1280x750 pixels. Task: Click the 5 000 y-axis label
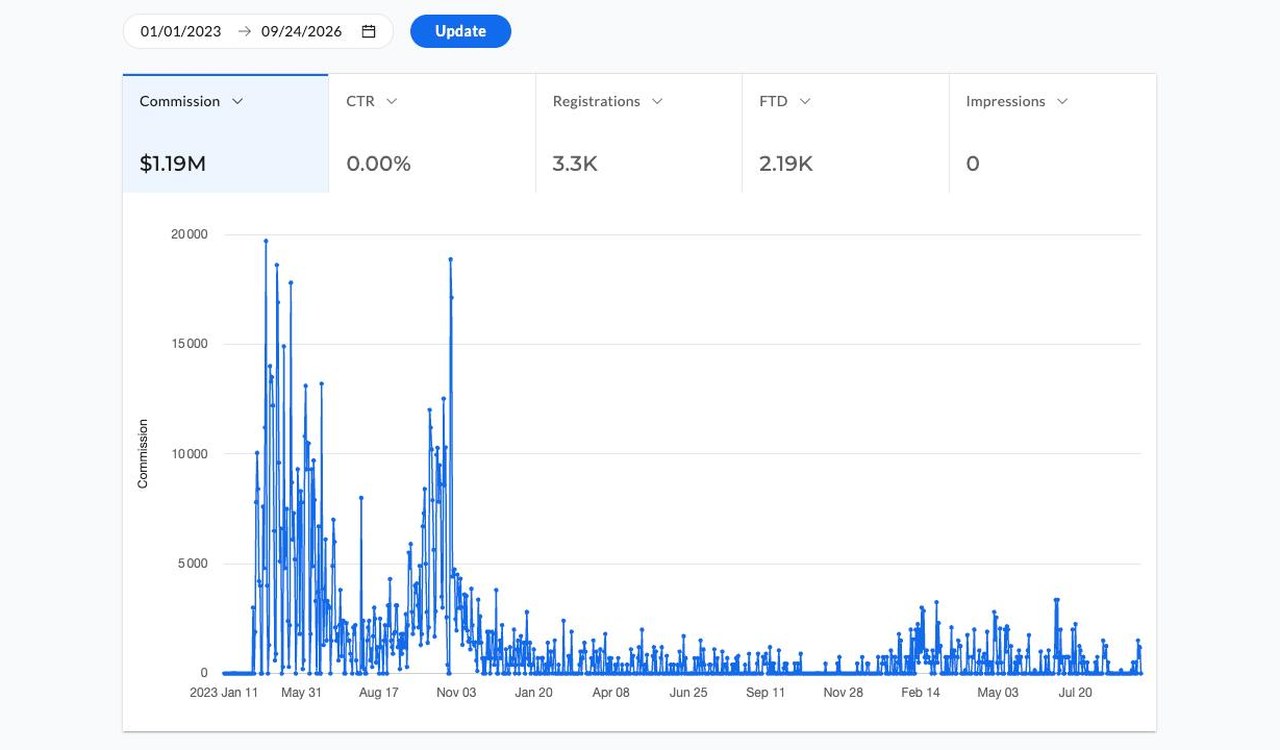click(192, 564)
